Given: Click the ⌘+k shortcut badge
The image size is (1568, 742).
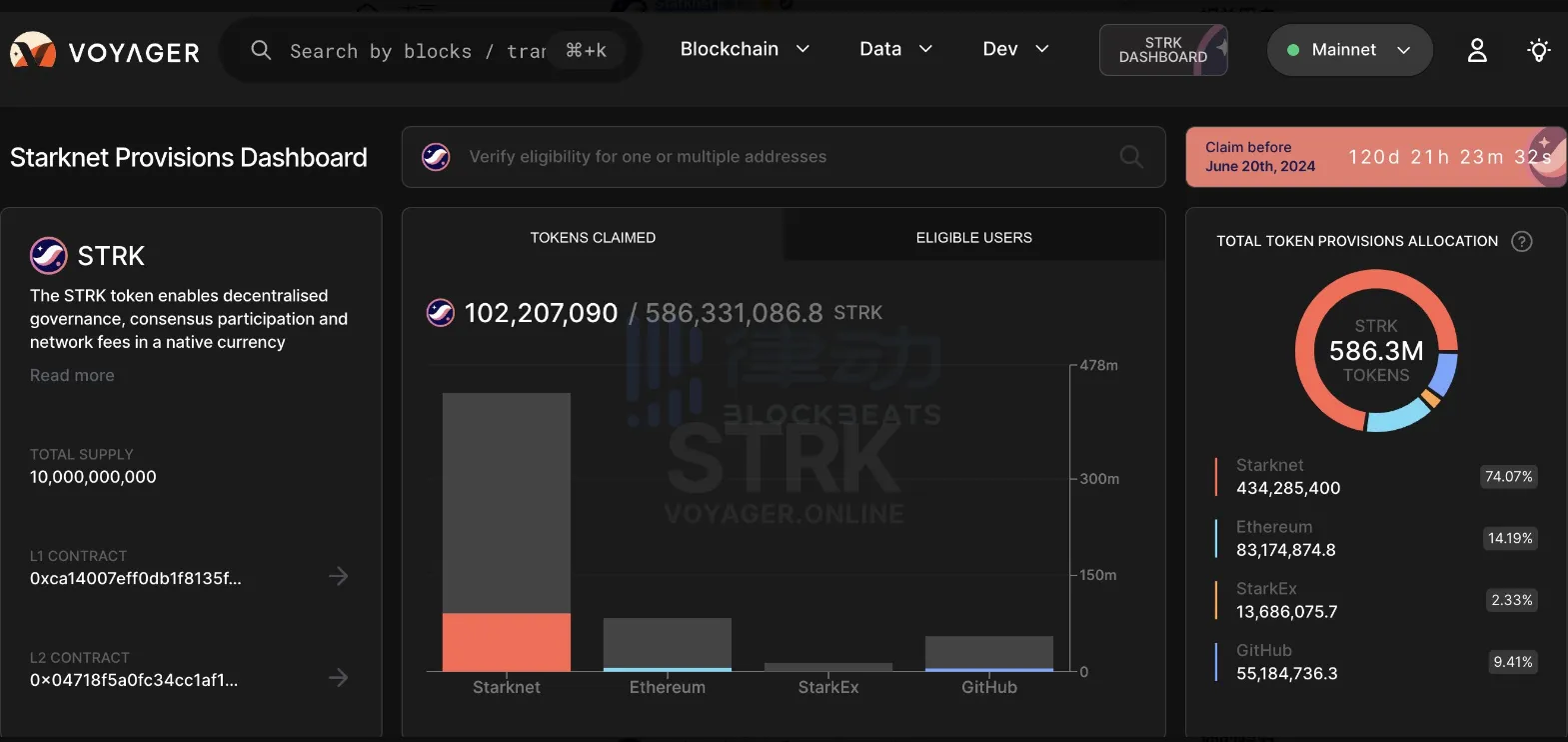Looking at the screenshot, I should (x=587, y=50).
